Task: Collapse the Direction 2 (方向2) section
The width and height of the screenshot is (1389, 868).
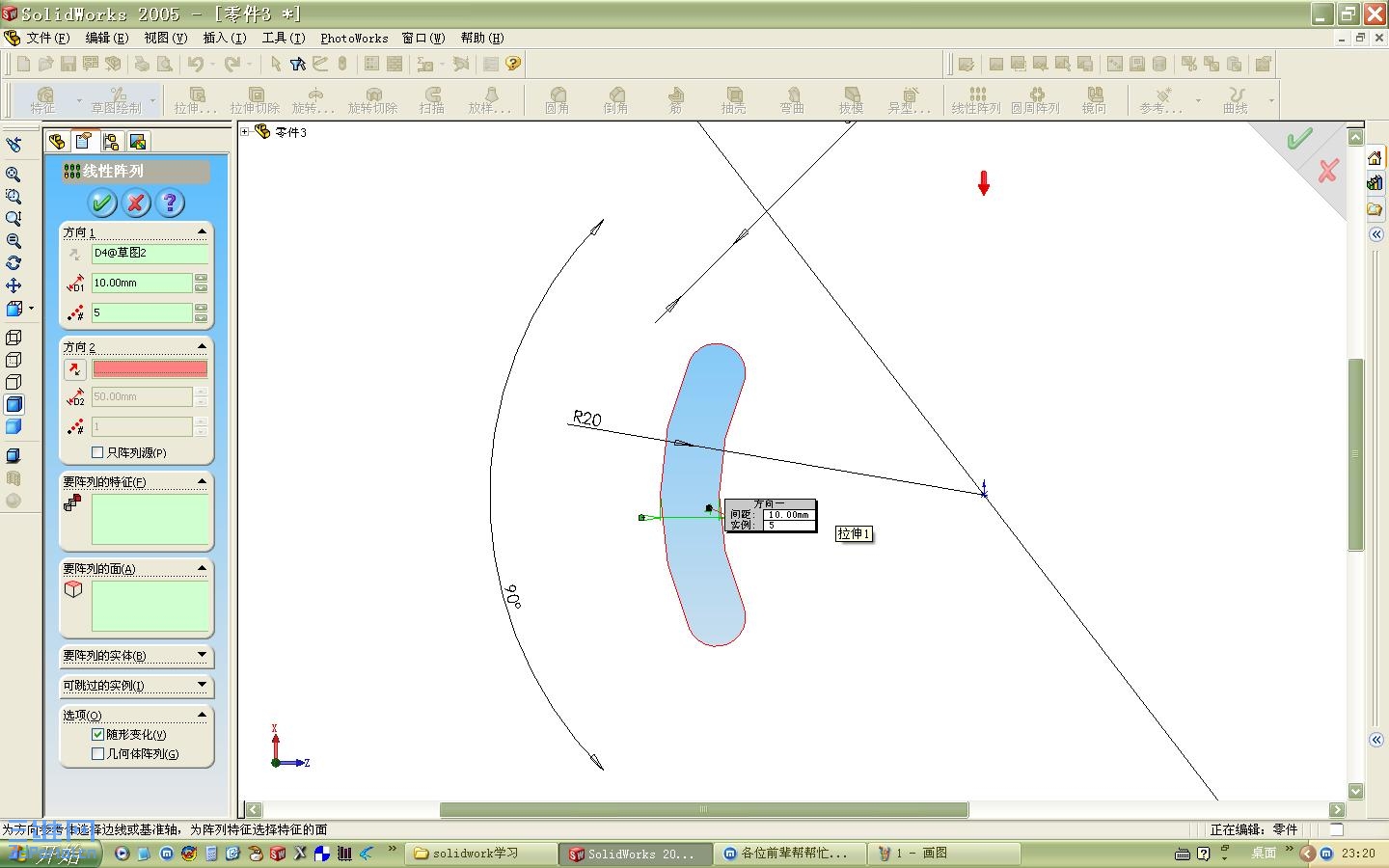Action: click(x=202, y=346)
